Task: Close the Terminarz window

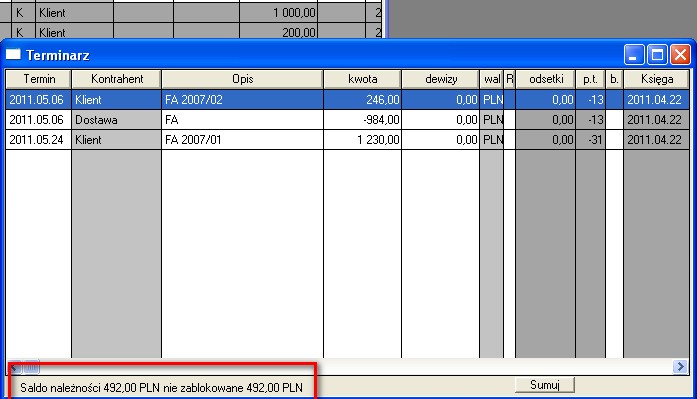Action: (x=681, y=55)
